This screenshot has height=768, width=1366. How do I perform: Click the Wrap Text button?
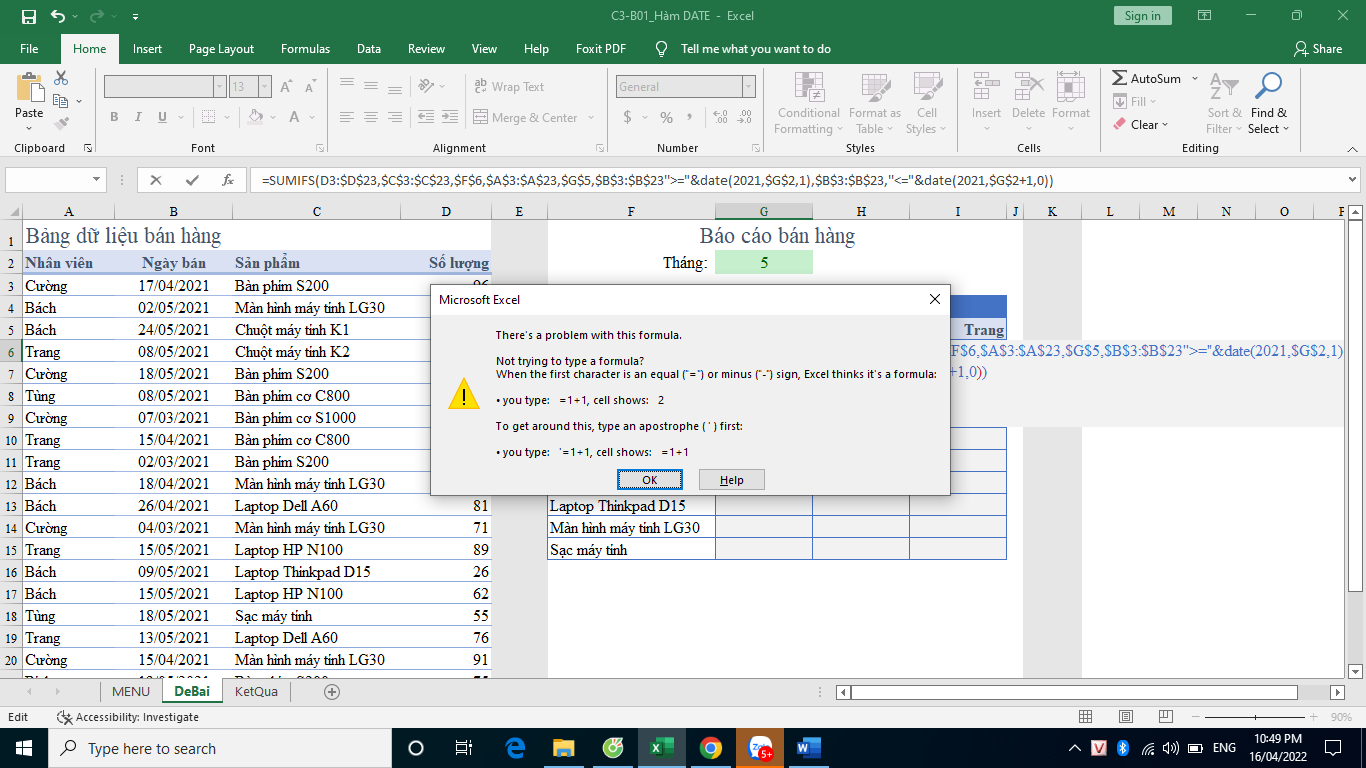coord(509,87)
